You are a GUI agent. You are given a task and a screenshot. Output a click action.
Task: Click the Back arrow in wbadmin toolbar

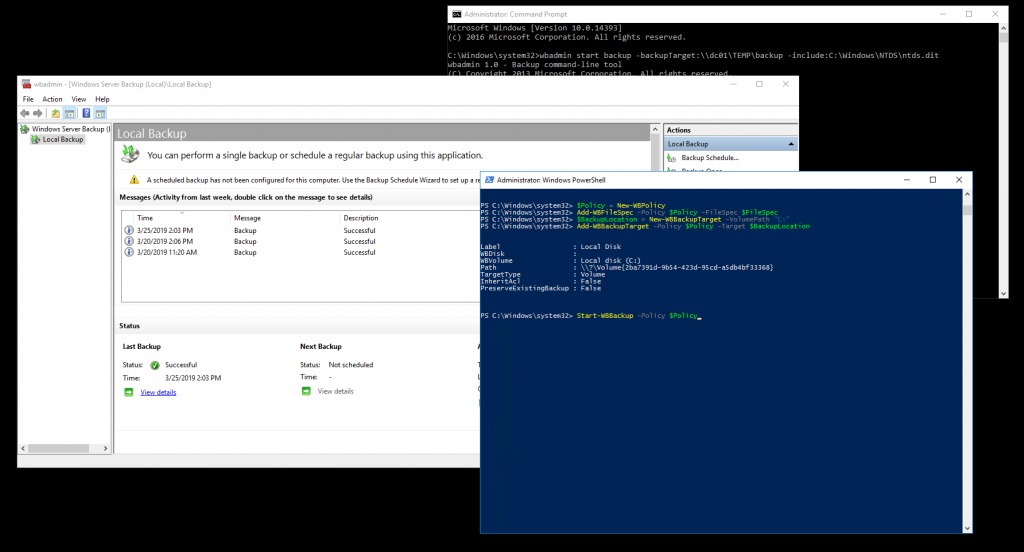(x=25, y=113)
